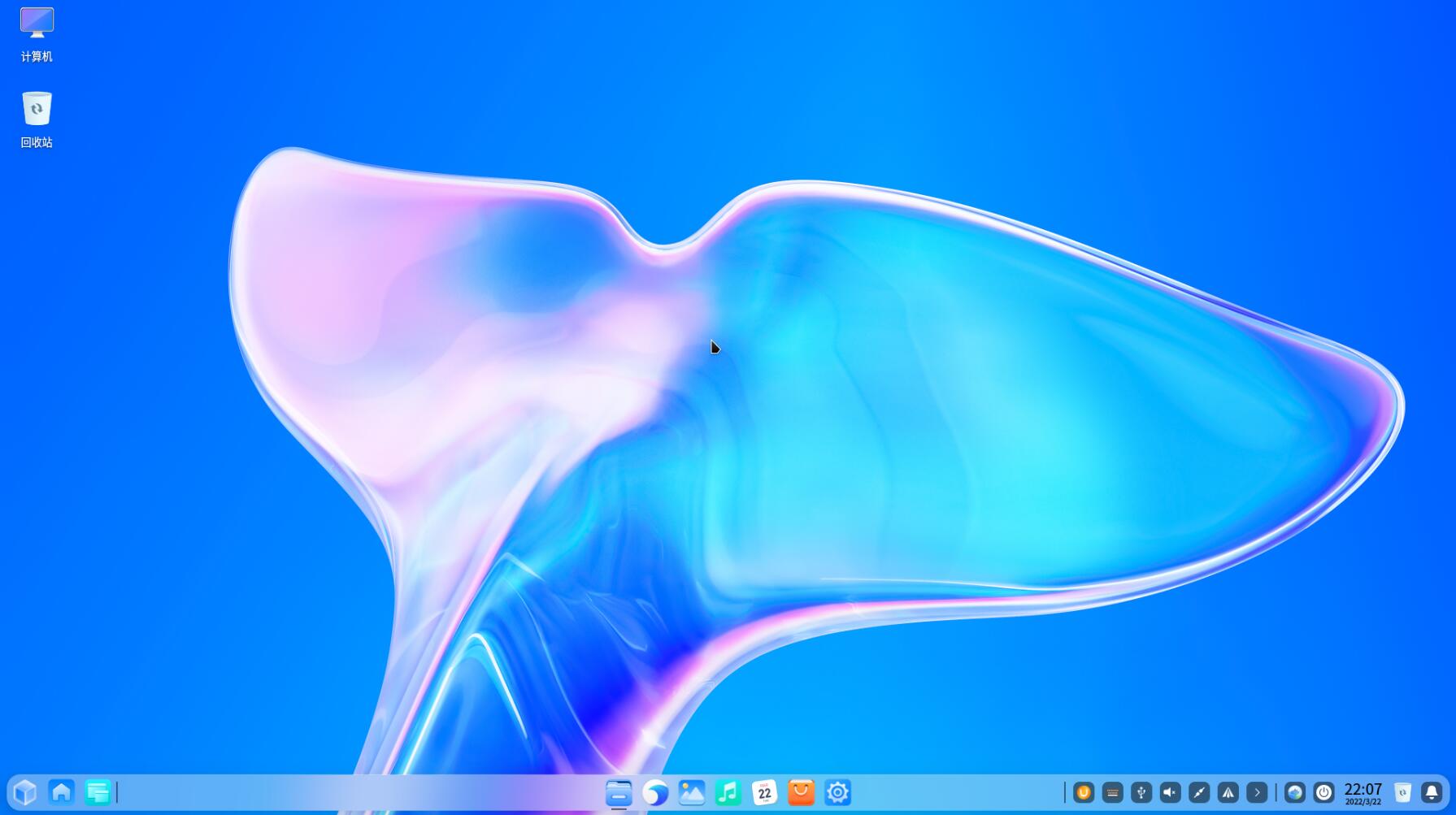Click the USB device tray icon

pyautogui.click(x=1141, y=792)
